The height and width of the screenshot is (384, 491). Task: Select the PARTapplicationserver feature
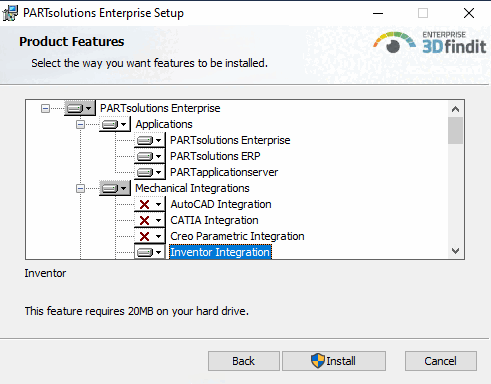[224, 172]
